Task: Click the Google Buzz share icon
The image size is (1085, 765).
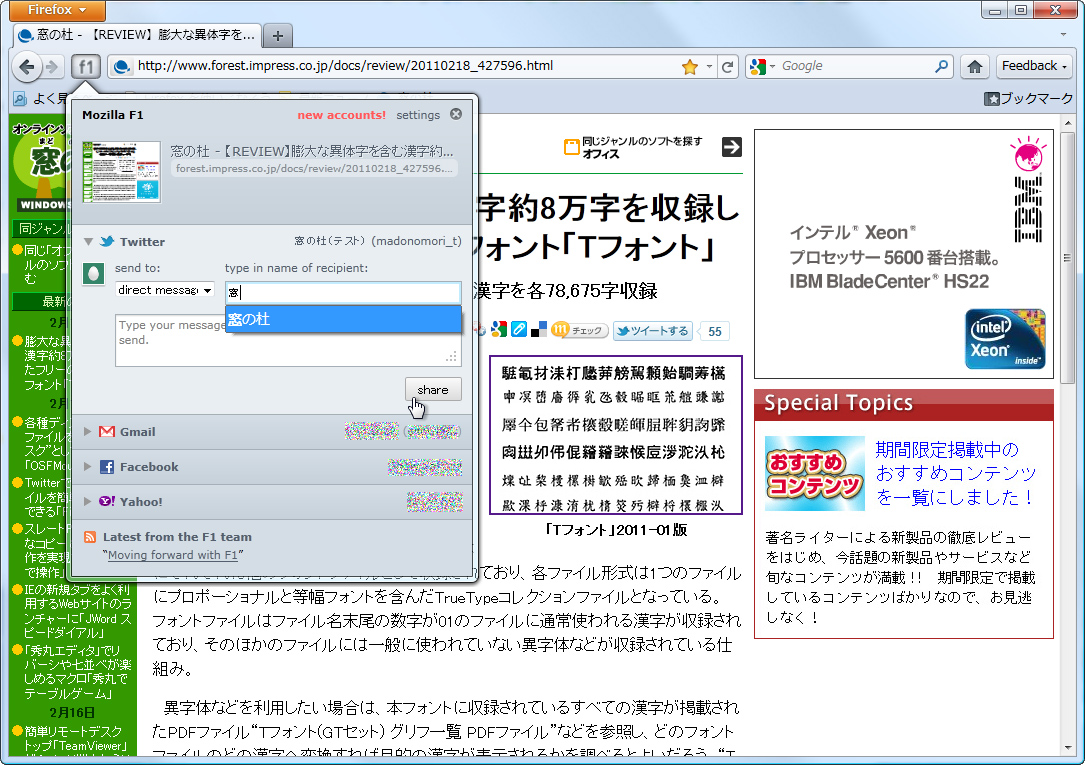Action: [498, 330]
